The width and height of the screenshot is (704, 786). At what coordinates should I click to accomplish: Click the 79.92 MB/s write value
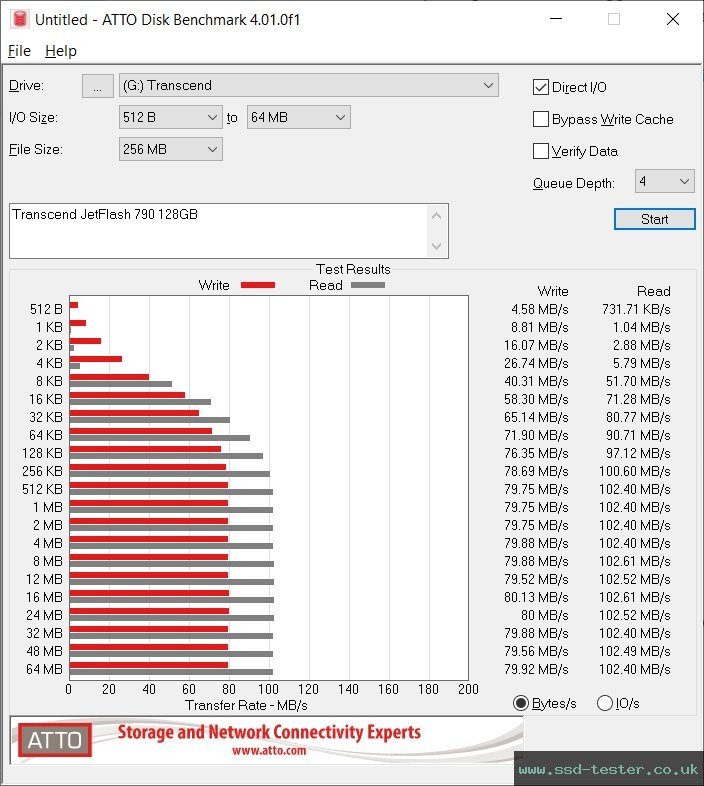pyautogui.click(x=536, y=669)
